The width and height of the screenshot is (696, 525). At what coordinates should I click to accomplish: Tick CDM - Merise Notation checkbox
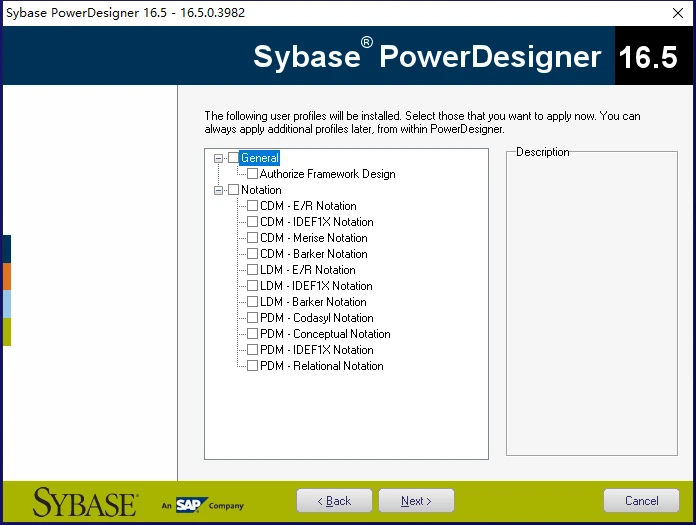pos(253,237)
